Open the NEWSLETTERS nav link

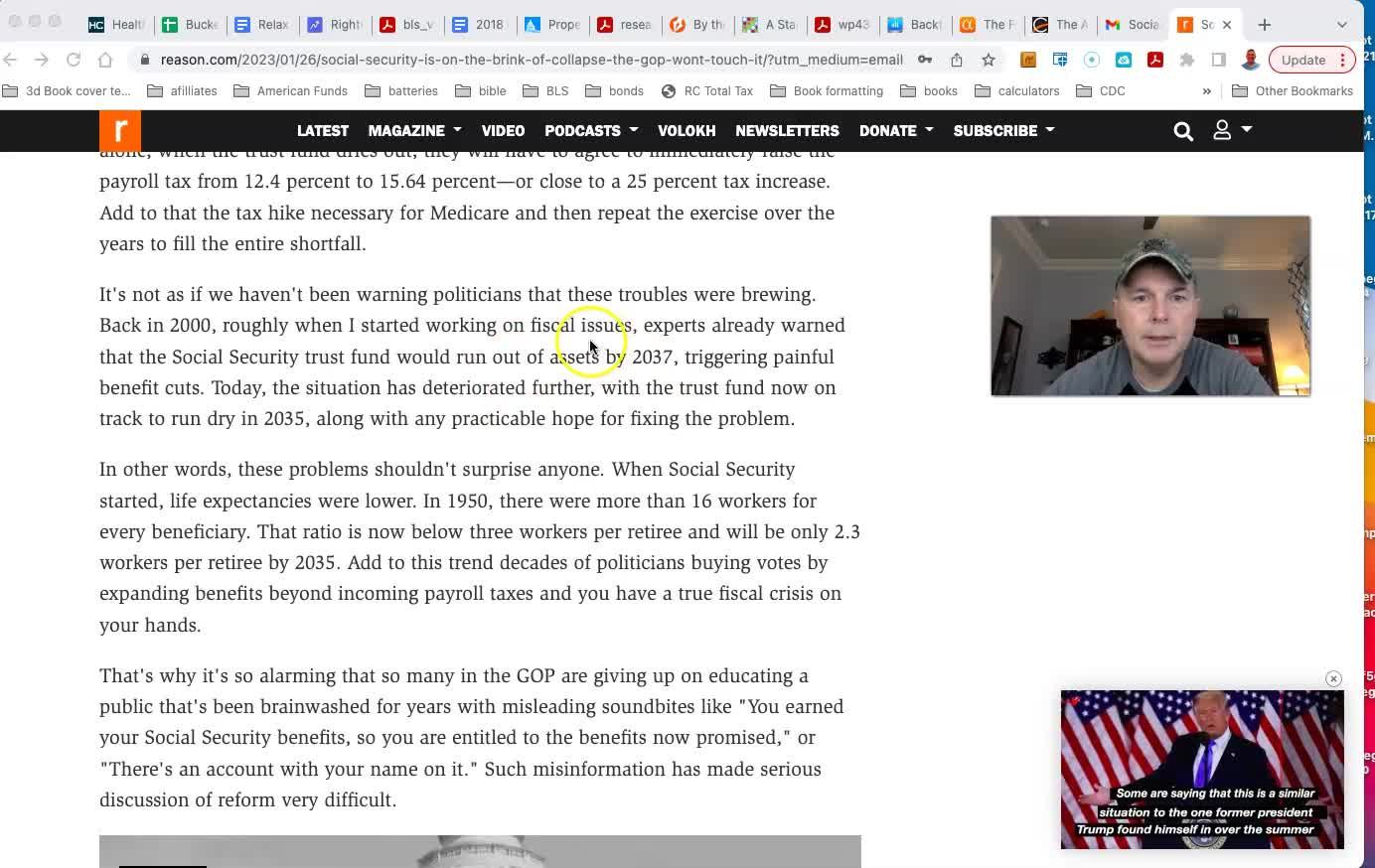click(x=787, y=131)
